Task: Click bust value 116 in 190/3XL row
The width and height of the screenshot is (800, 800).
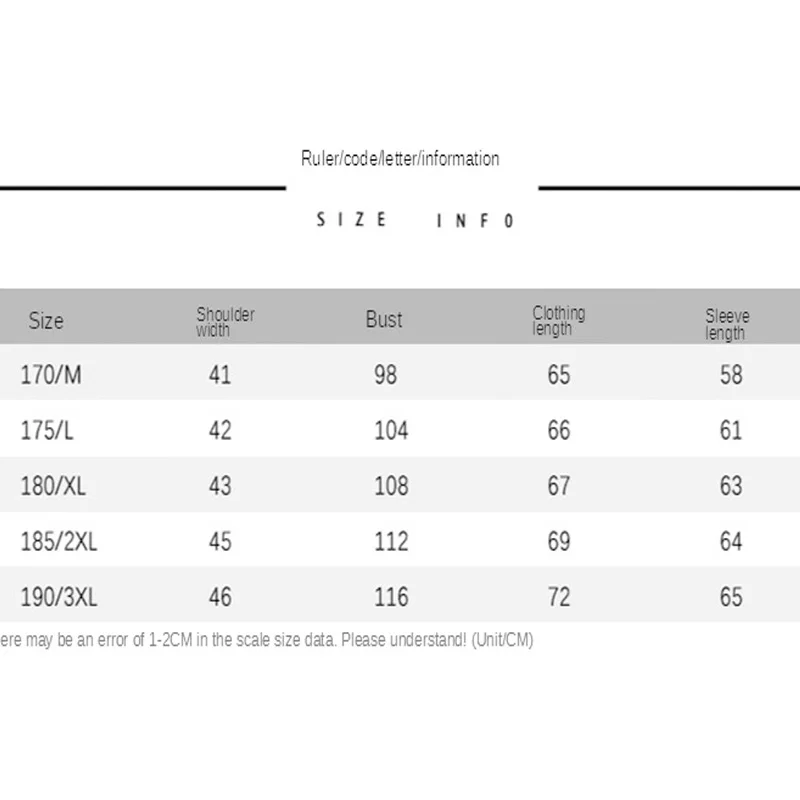Action: [x=391, y=598]
